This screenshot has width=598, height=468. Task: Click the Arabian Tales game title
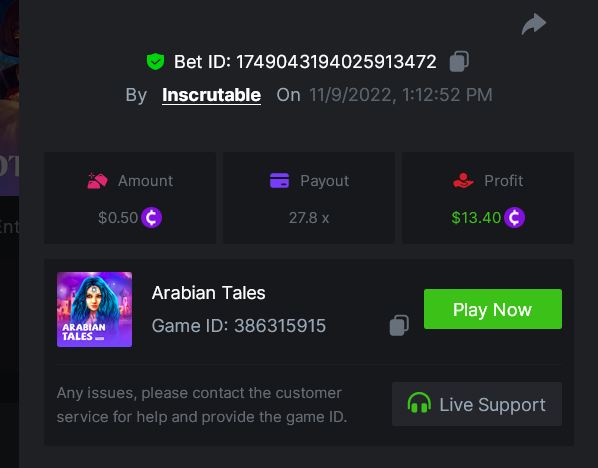point(208,293)
